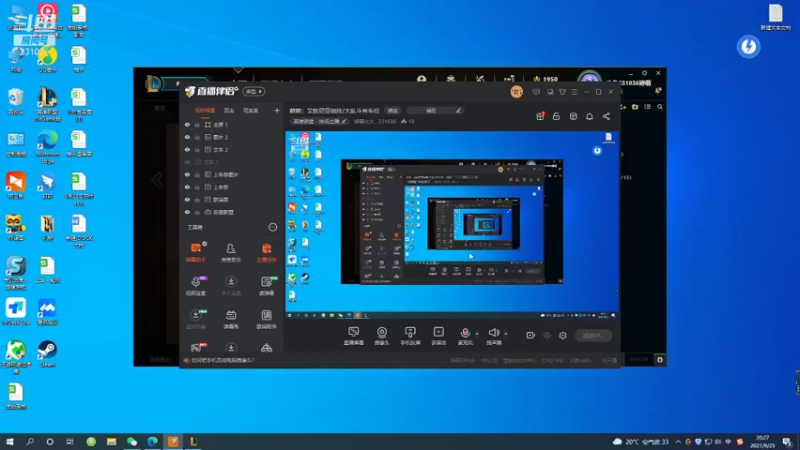Screen dimensions: 800x450
Task: Click the grey live status button at bottom right
Action: coord(593,336)
